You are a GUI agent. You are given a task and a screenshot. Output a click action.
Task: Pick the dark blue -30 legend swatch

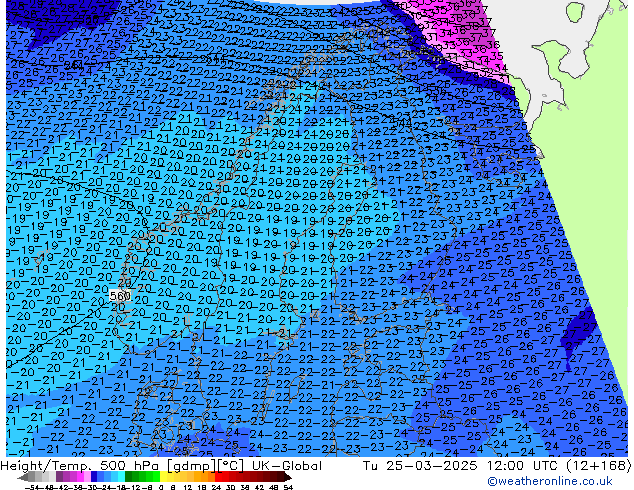click(x=94, y=478)
